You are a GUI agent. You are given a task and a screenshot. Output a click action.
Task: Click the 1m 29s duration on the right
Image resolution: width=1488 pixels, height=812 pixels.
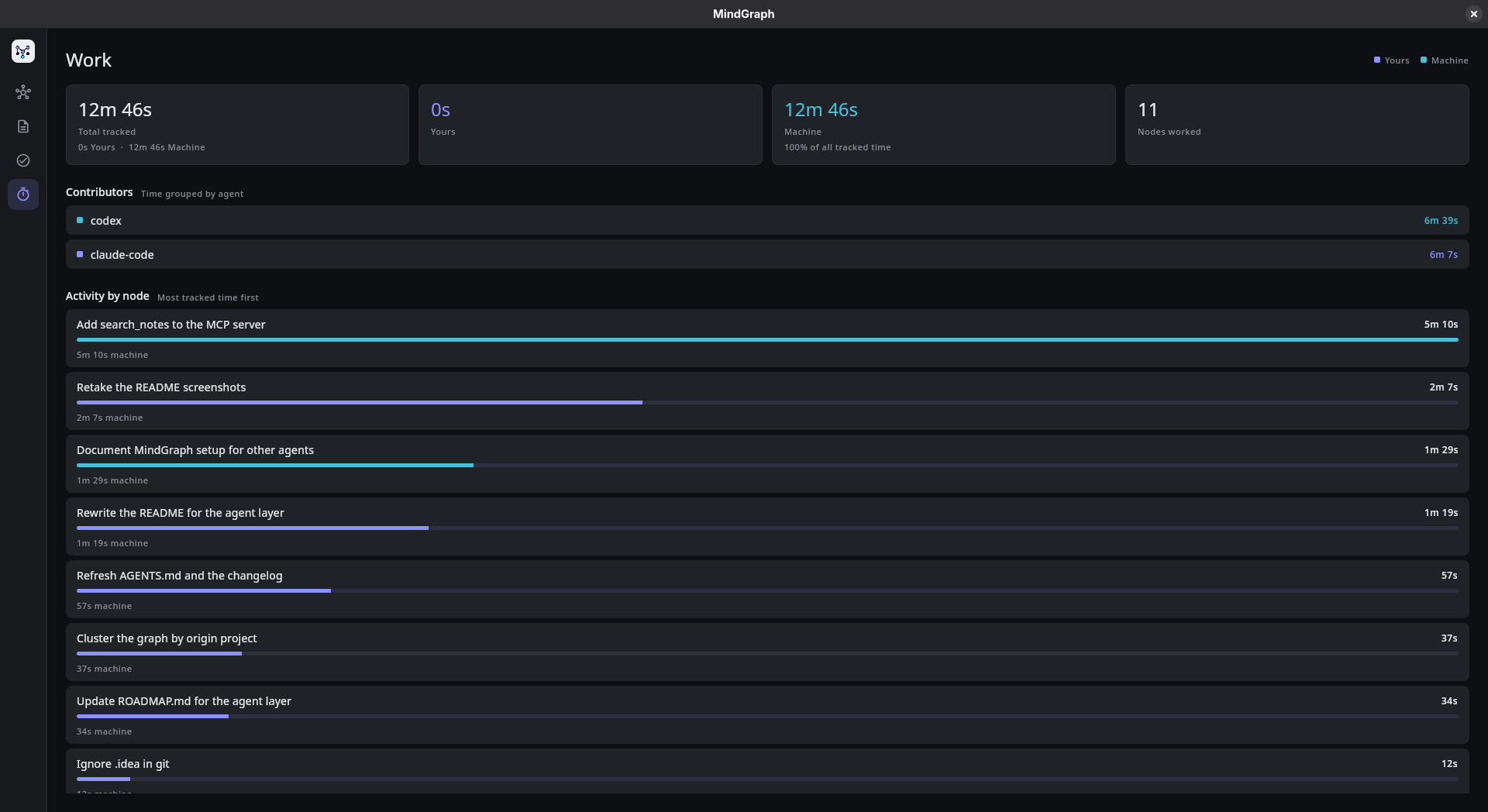click(1441, 450)
